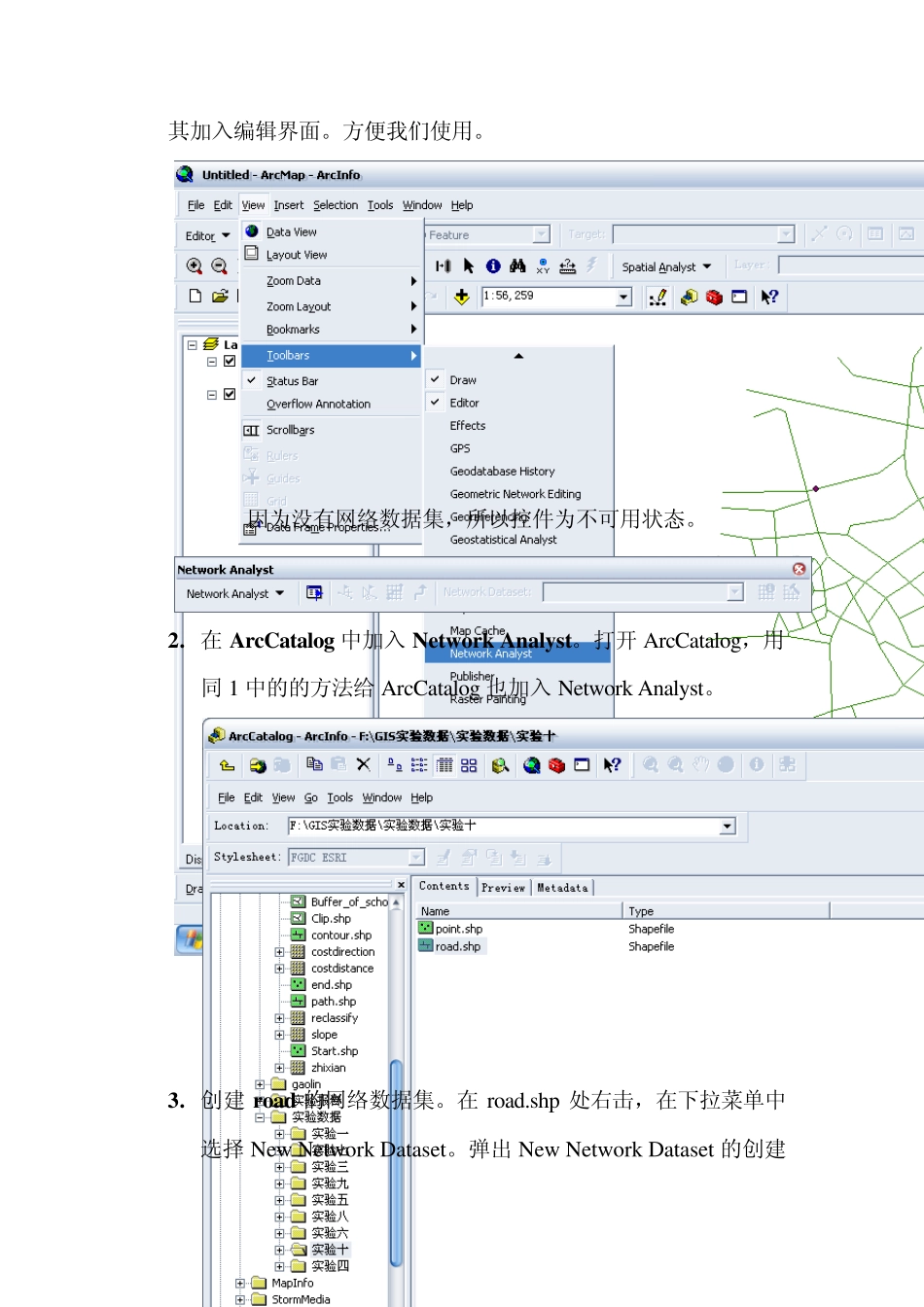Launch ArcCatalog from the ArcMap toolbar
The image size is (924, 1307).
(690, 297)
